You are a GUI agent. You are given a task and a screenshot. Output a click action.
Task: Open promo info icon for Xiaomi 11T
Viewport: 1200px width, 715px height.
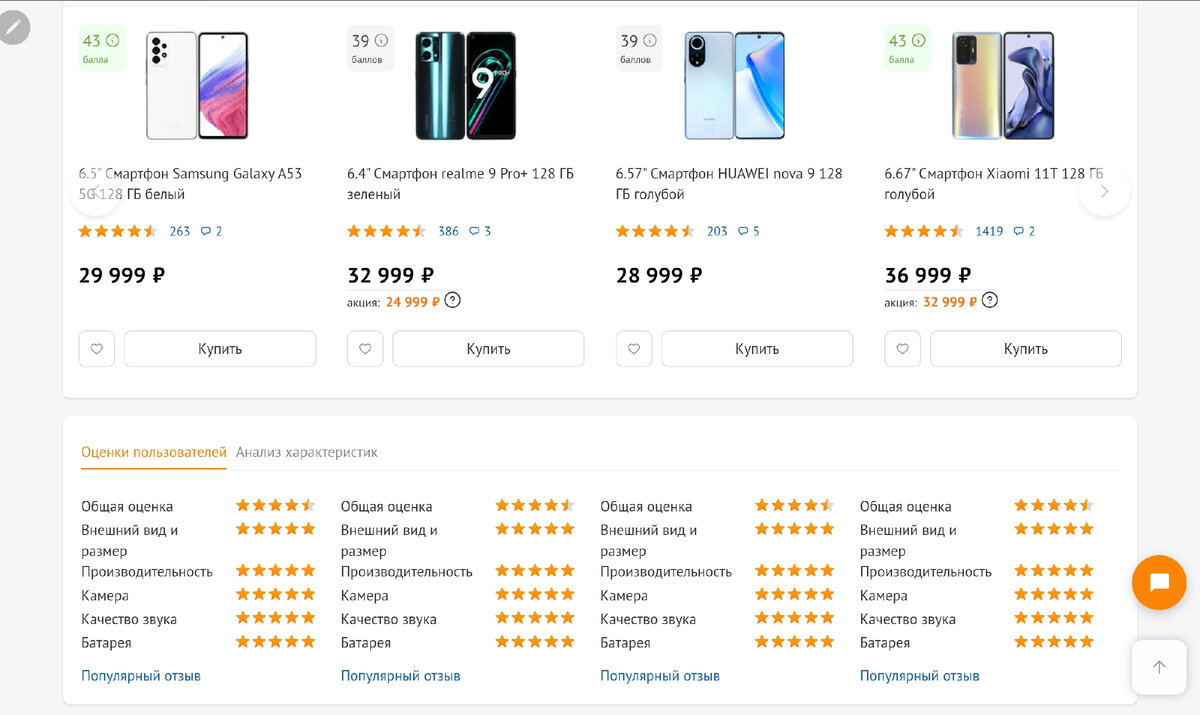pos(990,300)
